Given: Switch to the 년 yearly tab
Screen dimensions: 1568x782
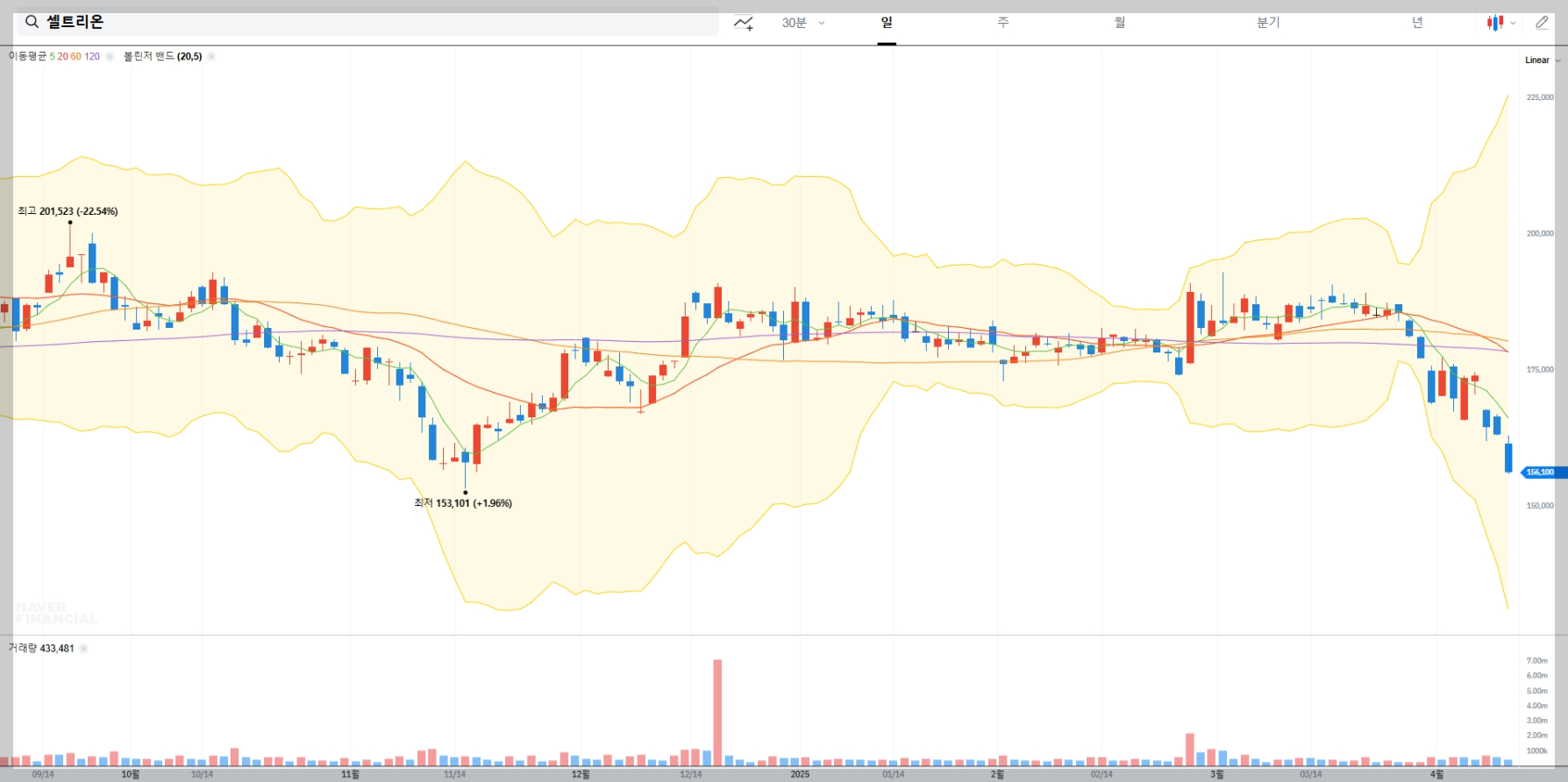Looking at the screenshot, I should pyautogui.click(x=1417, y=23).
